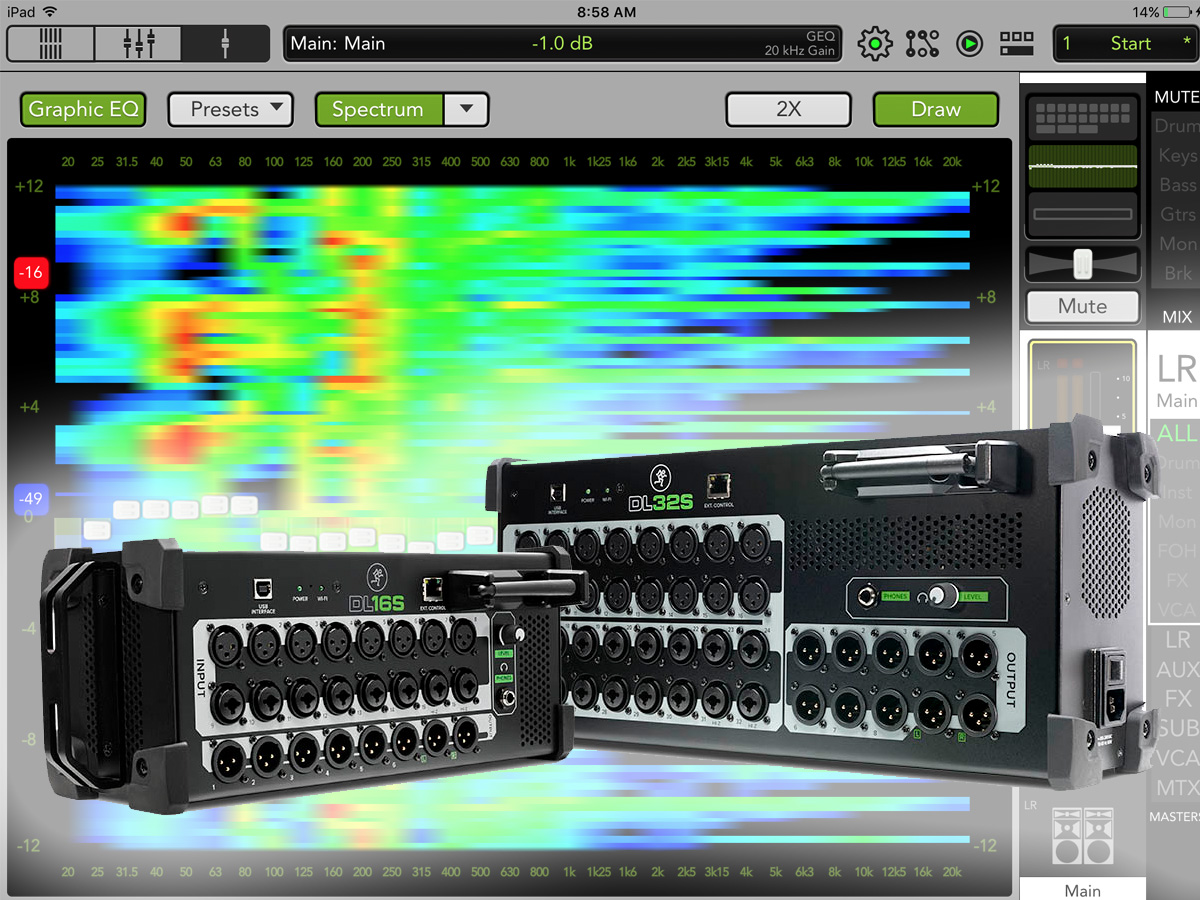Toggle the Brk mute group
This screenshot has width=1200, height=900.
click(x=1176, y=273)
